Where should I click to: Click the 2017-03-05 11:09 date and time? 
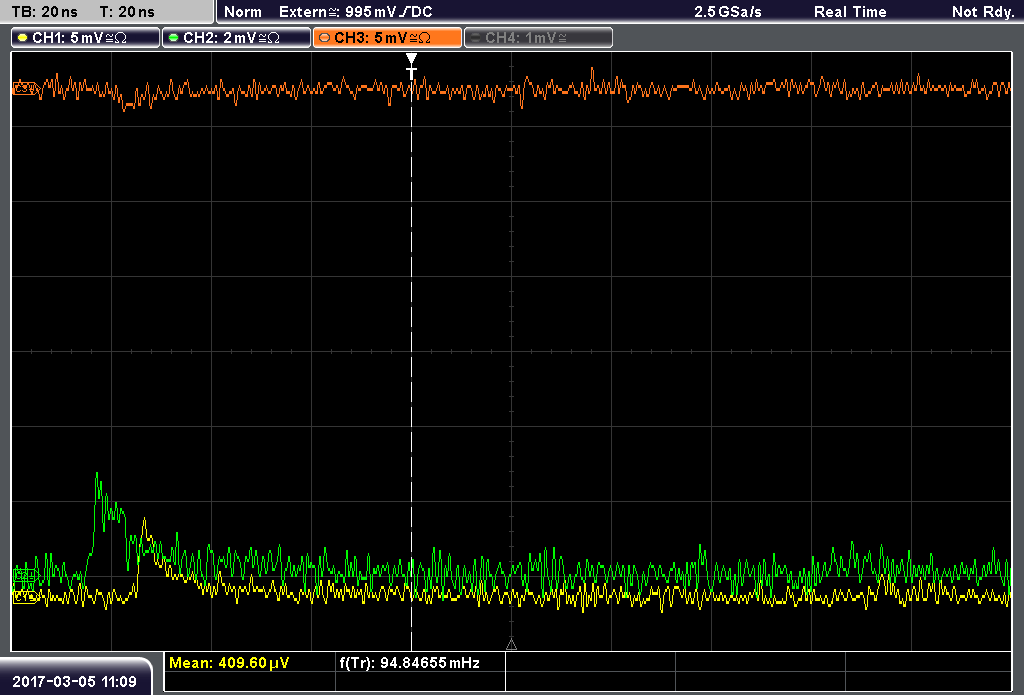pyautogui.click(x=74, y=681)
